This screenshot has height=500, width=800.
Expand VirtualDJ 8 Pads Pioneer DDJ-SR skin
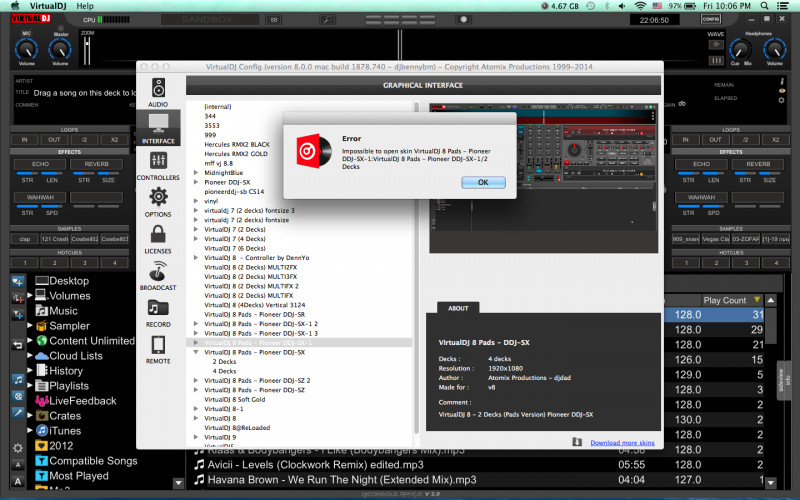pos(195,314)
